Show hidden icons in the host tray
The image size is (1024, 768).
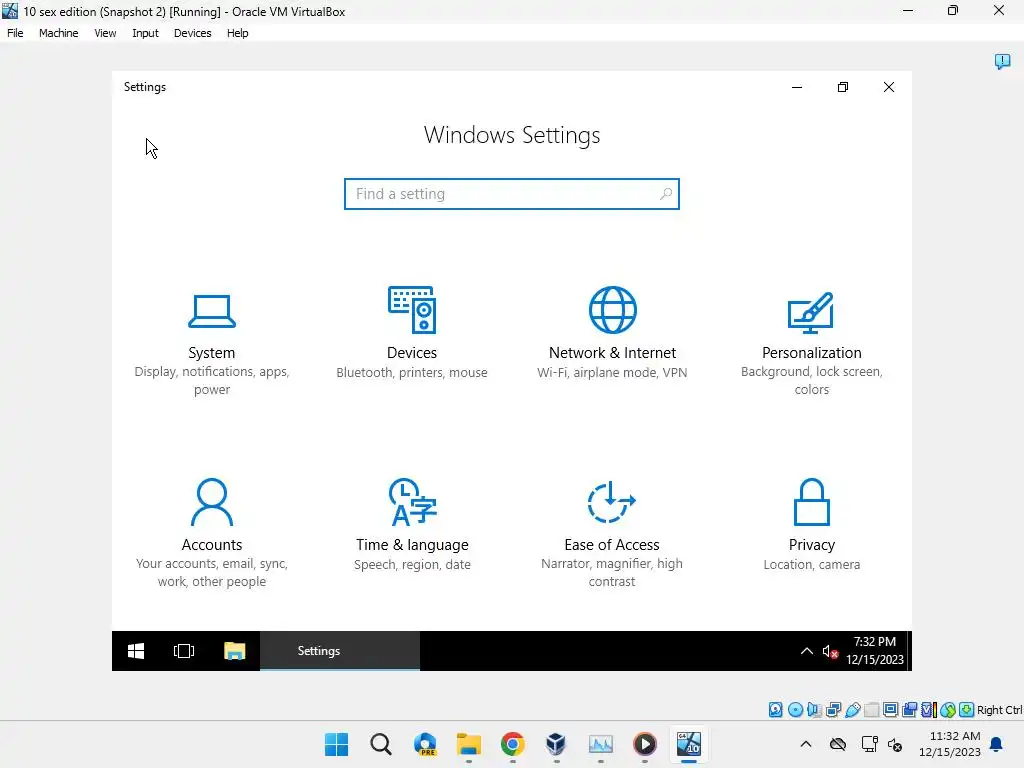tap(806, 744)
